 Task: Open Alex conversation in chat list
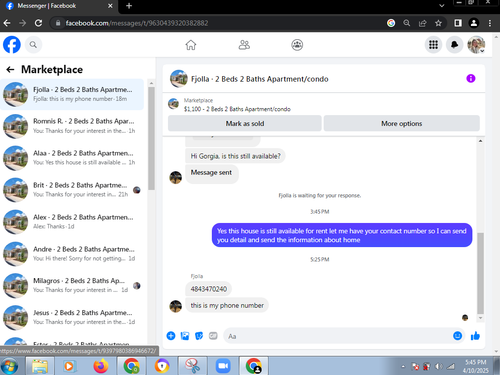(x=72, y=222)
